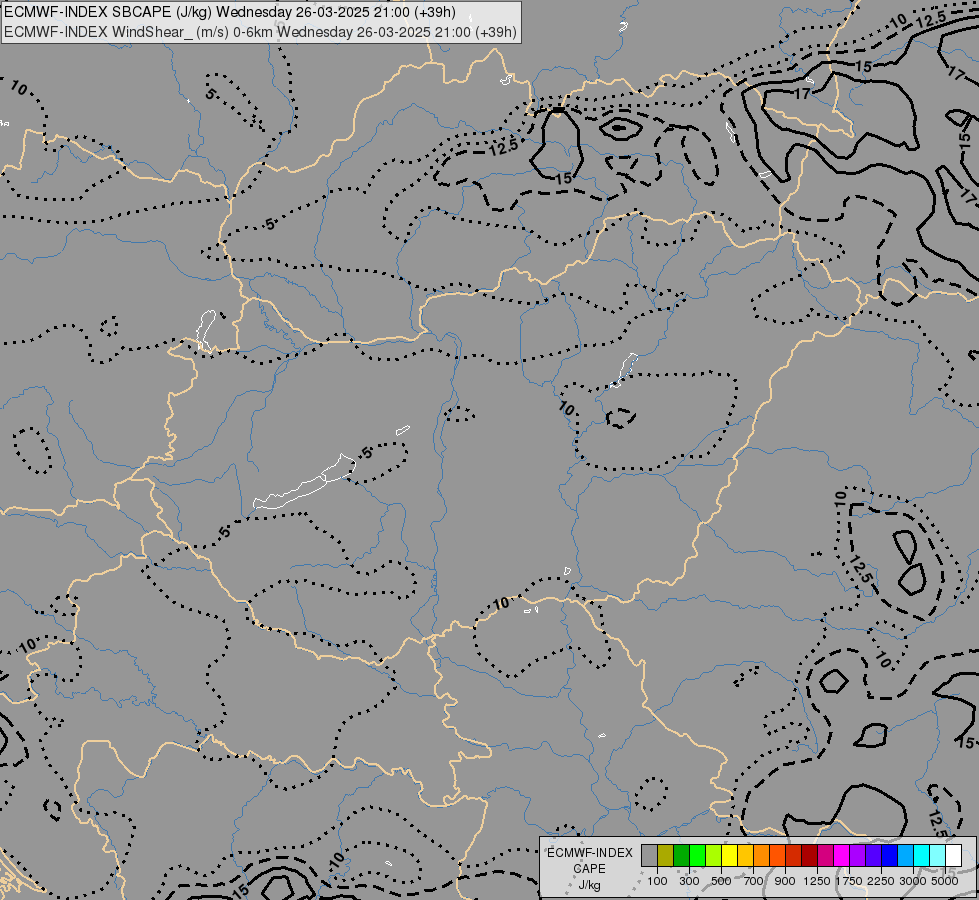This screenshot has height=900, width=979.
Task: Click the 1750 value under the legend
Action: click(x=849, y=881)
